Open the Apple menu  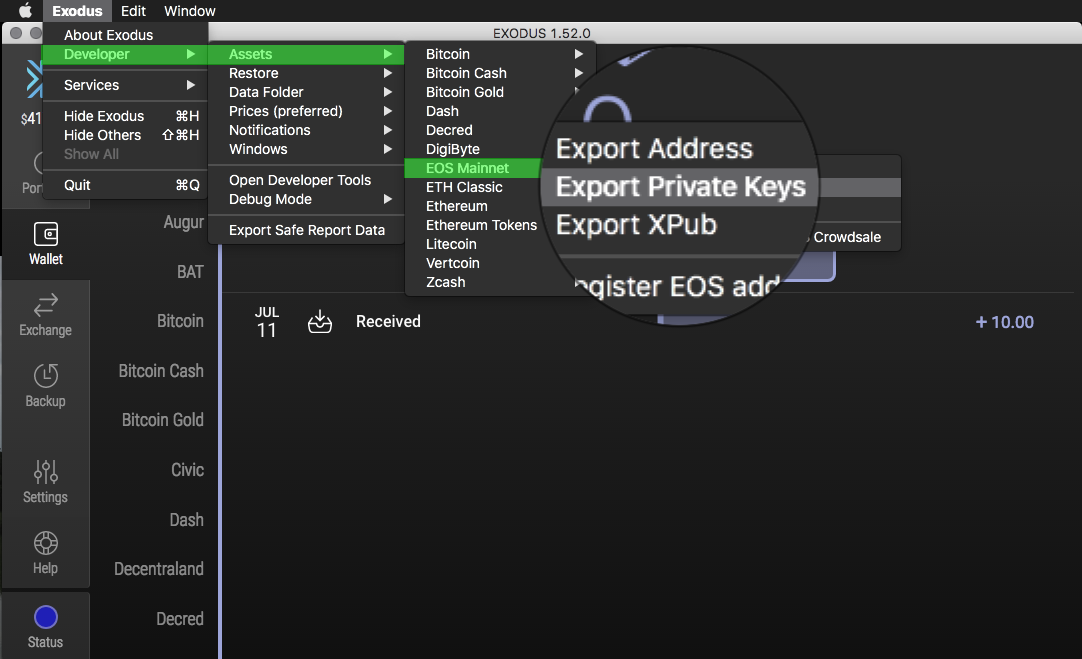click(25, 10)
